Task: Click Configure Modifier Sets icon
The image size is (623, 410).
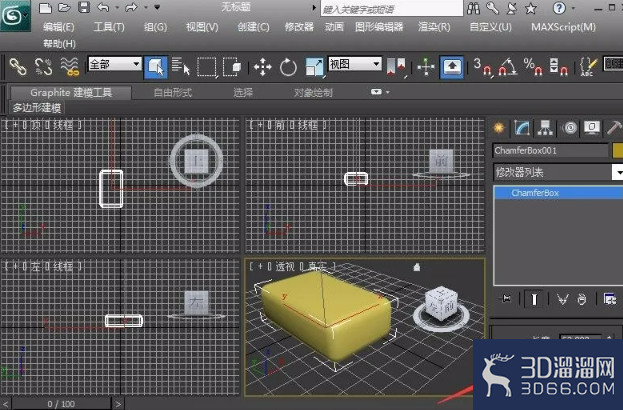Action: click(x=609, y=298)
